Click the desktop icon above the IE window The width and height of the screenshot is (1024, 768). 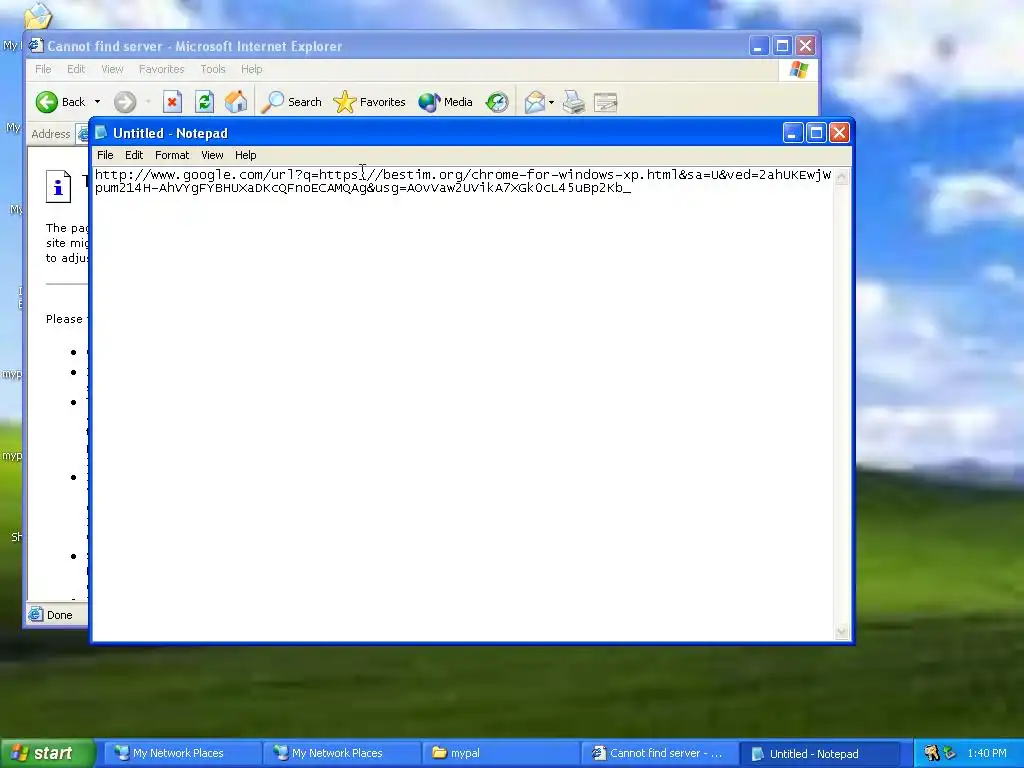38,15
